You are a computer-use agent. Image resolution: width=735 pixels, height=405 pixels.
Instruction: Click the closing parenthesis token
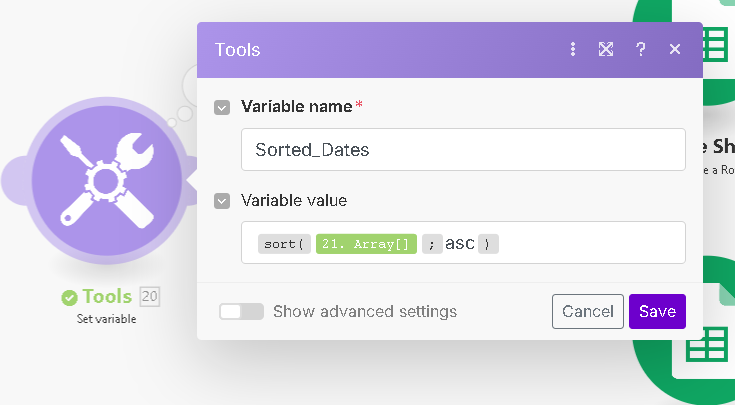tap(488, 243)
